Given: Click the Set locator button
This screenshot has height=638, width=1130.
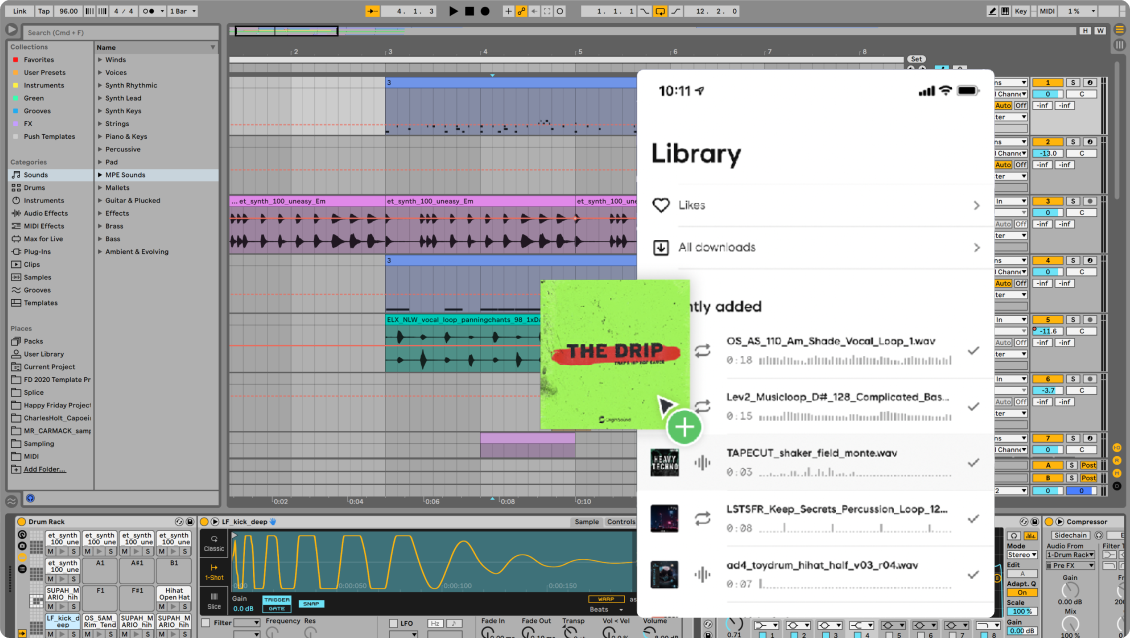Looking at the screenshot, I should [x=916, y=59].
